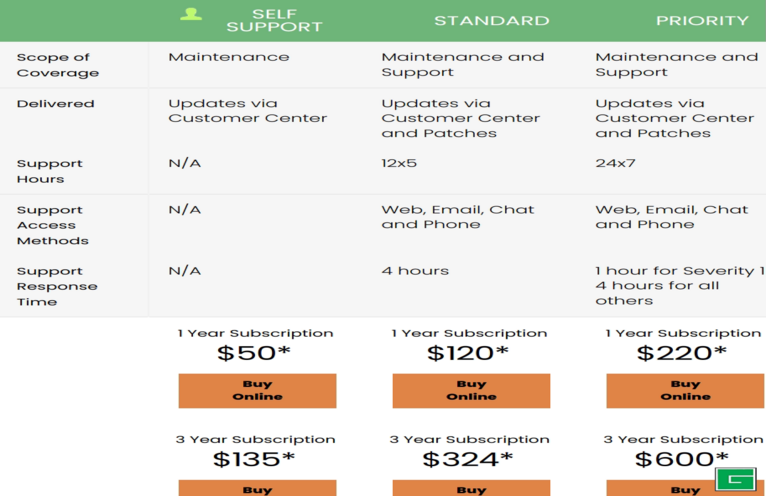Click the user icon beside Self Support

[191, 15]
